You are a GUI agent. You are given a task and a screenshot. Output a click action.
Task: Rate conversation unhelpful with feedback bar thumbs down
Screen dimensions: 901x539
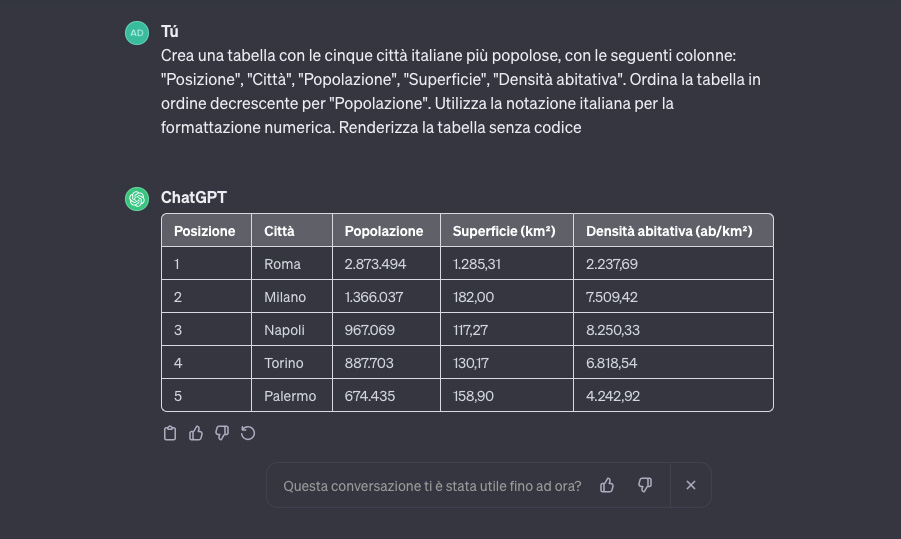tap(645, 485)
